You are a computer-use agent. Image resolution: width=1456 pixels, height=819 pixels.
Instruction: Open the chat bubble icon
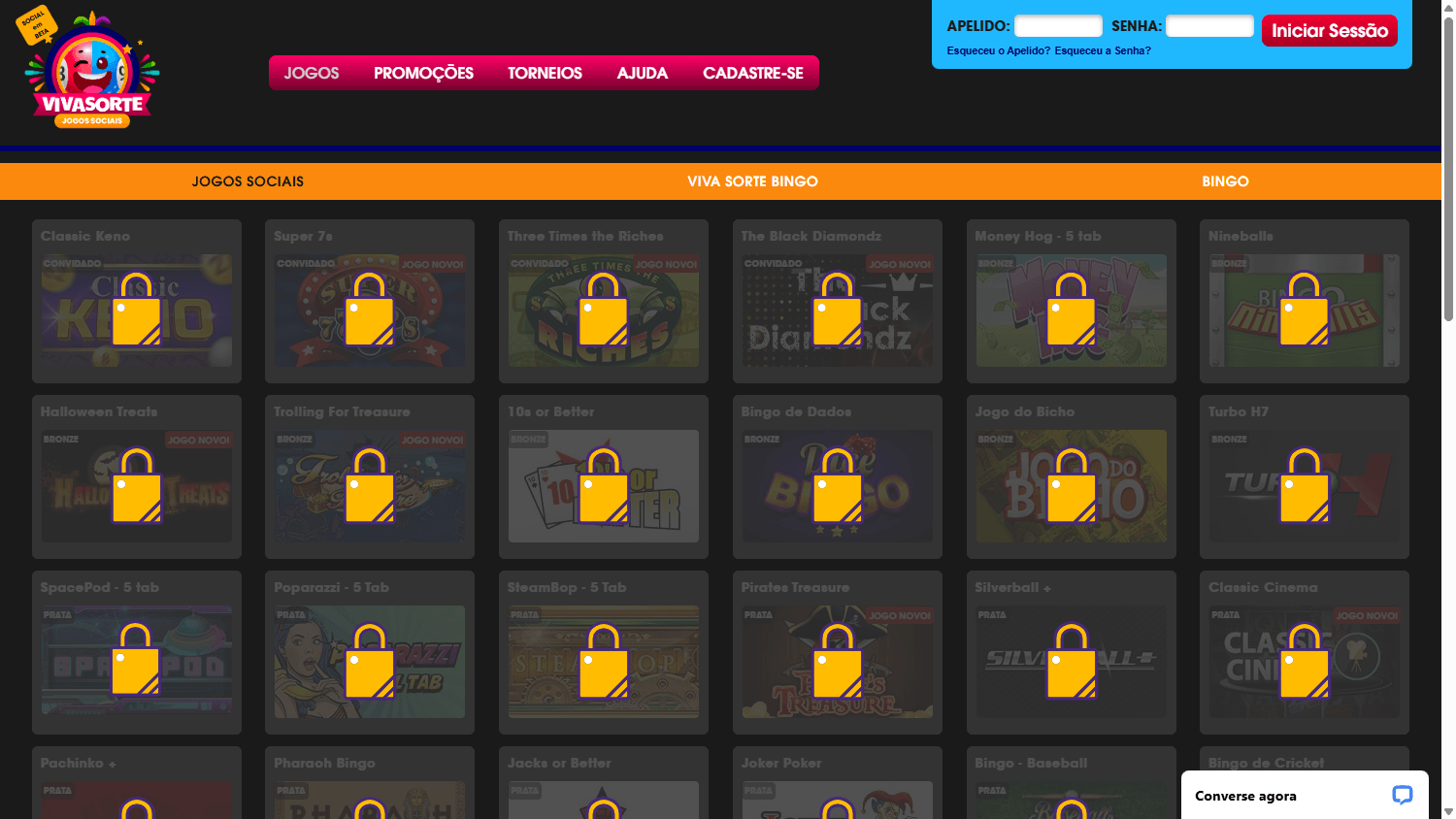tap(1403, 795)
